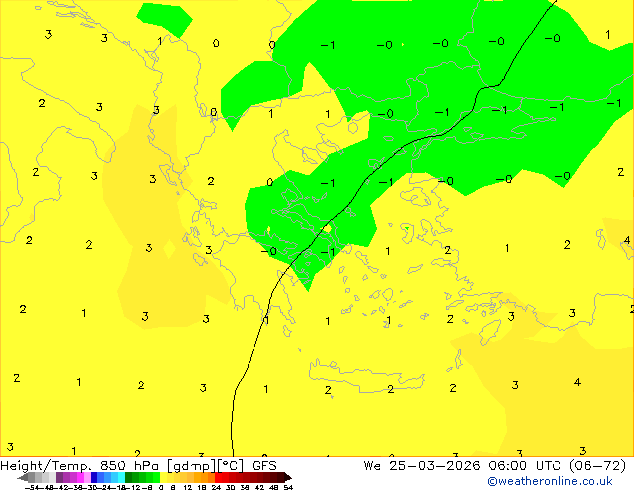Open the weatheronline.co.uk copyright link
This screenshot has width=634, height=490.
[x=550, y=481]
